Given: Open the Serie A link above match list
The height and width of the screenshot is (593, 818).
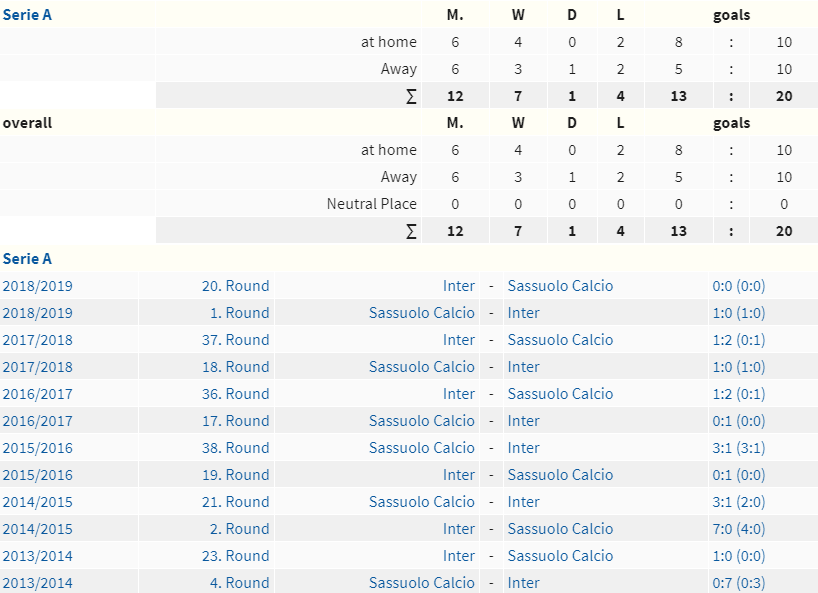Looking at the screenshot, I should [27, 259].
